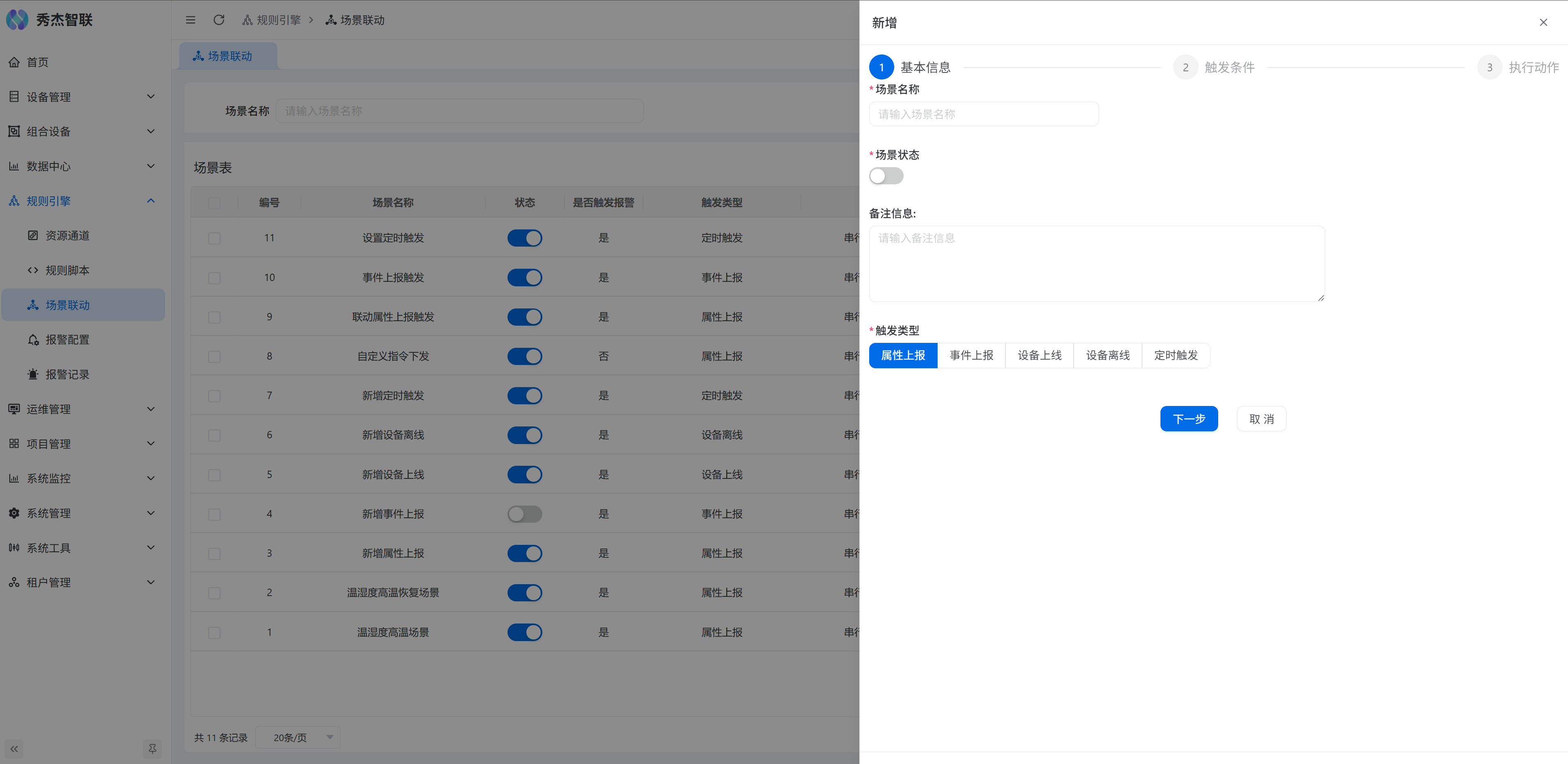
Task: Open the 20条/页 page size dropdown
Action: point(298,737)
